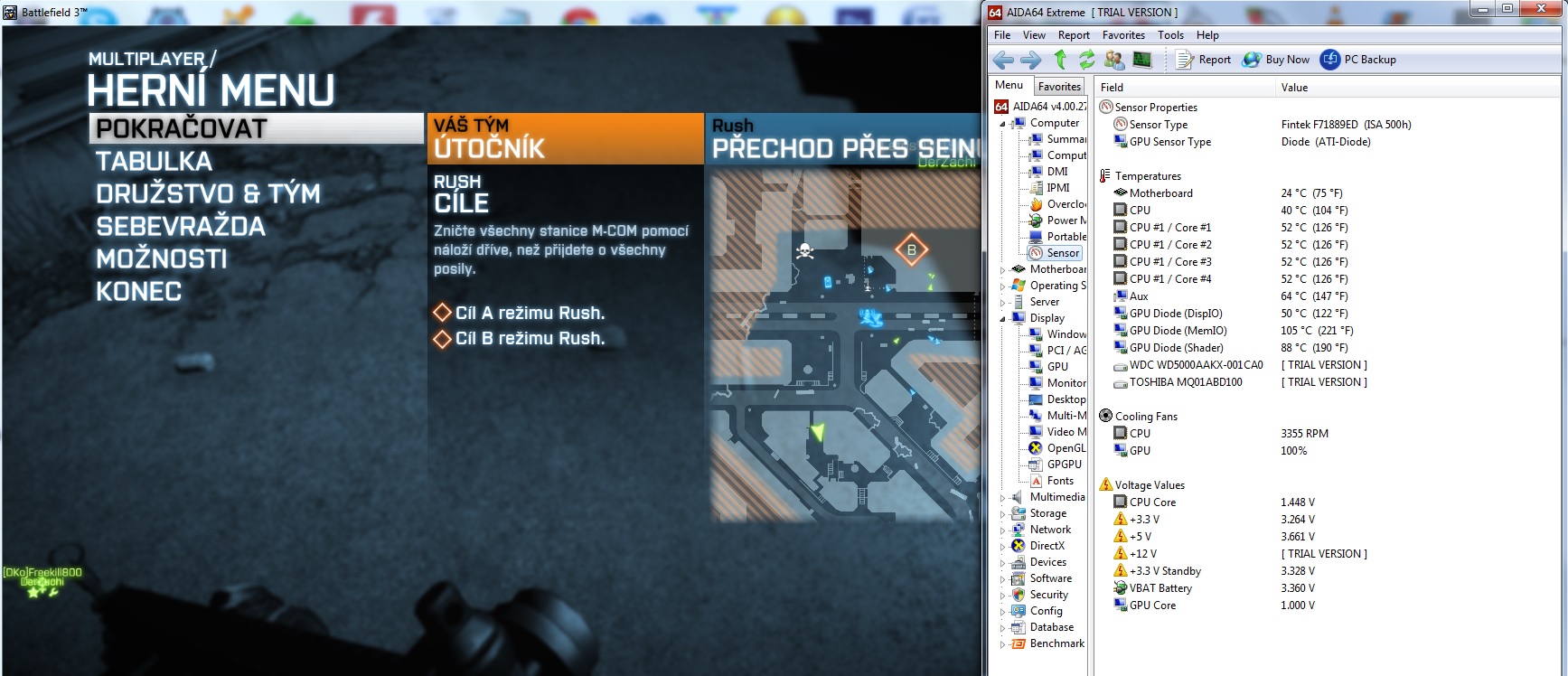The image size is (1568, 676).
Task: Expand the Network tree node
Action: point(1002,530)
